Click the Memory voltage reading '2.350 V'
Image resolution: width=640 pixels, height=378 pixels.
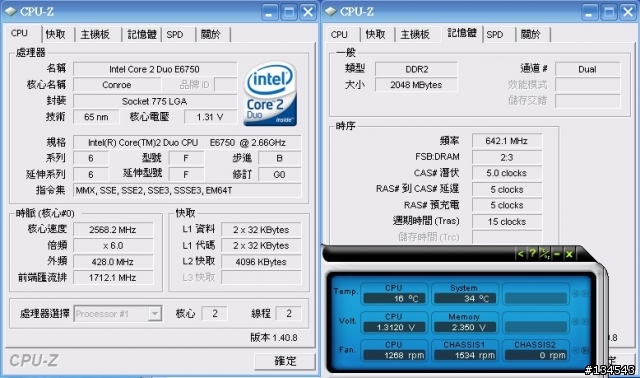(x=464, y=327)
